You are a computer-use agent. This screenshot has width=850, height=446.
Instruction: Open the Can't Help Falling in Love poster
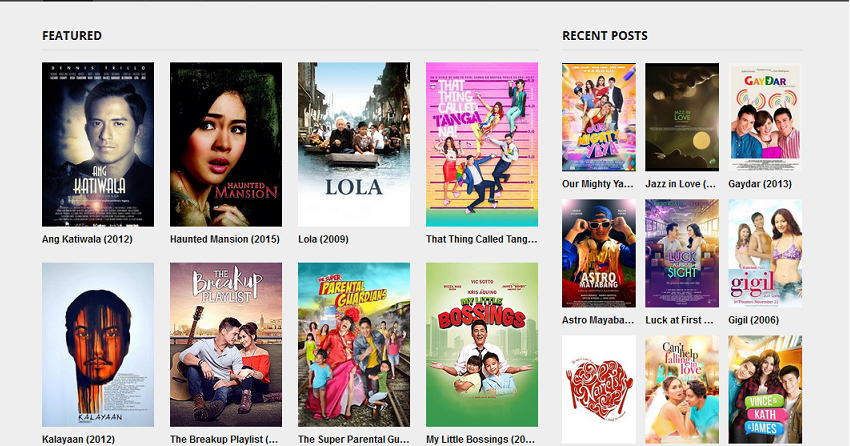[682, 390]
